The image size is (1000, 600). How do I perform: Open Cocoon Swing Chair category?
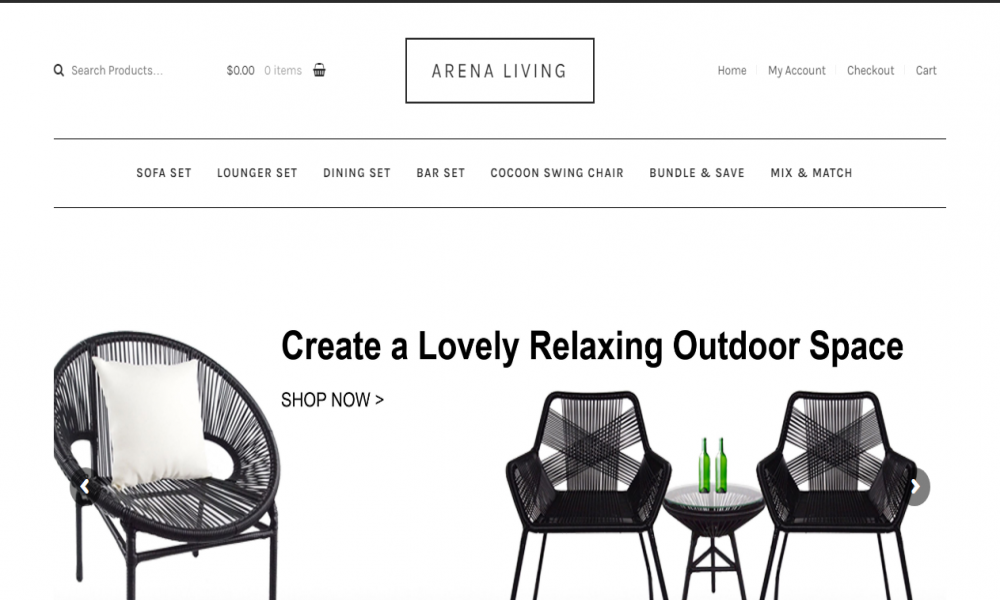(x=557, y=173)
